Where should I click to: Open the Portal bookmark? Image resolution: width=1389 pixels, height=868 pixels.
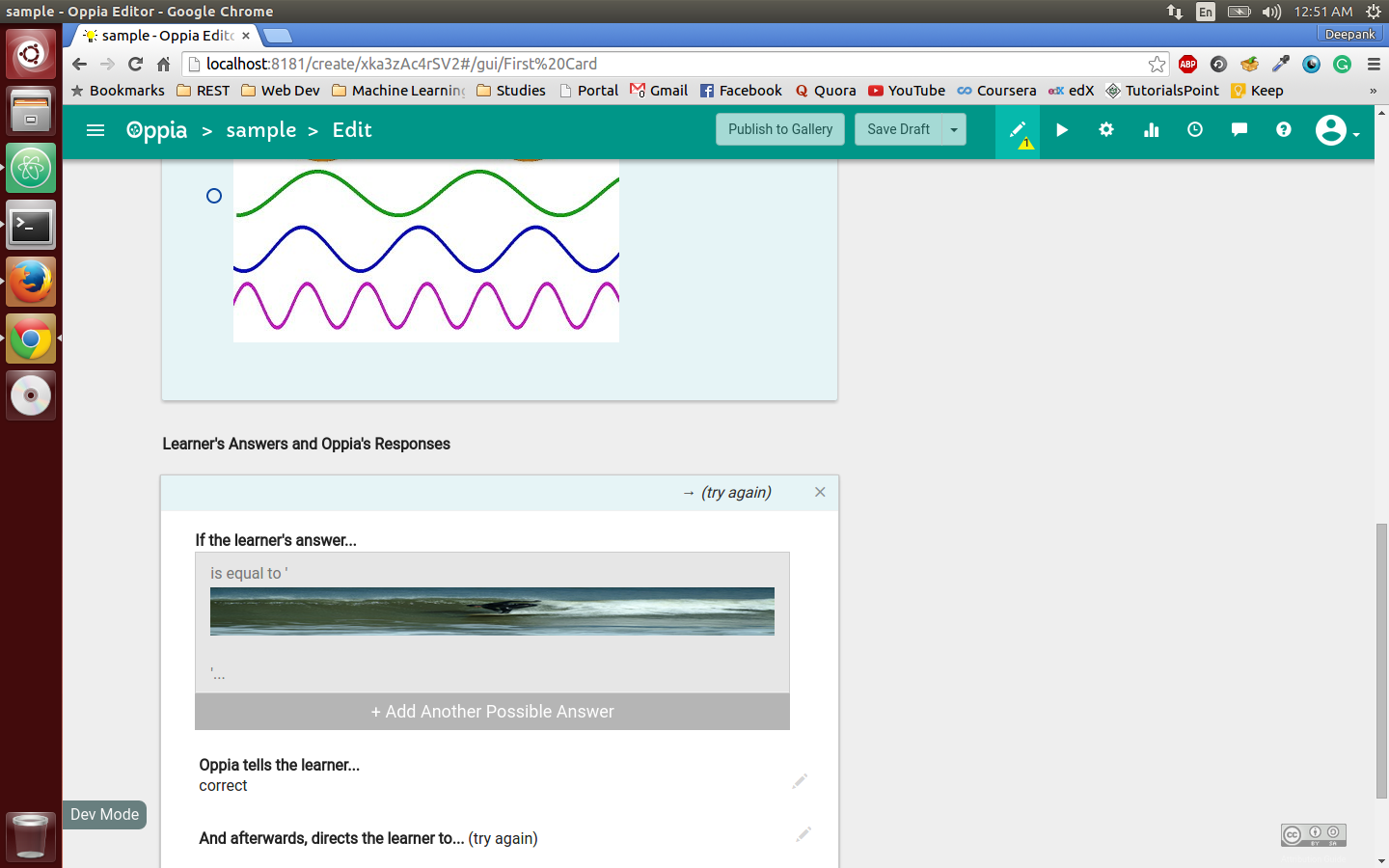pyautogui.click(x=588, y=91)
